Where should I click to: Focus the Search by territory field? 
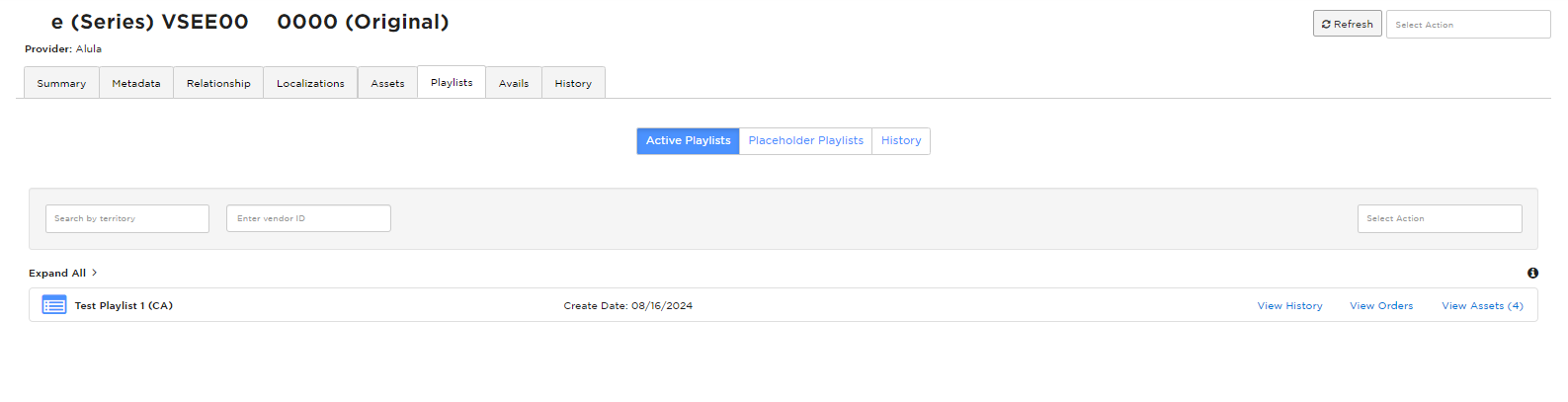(127, 218)
